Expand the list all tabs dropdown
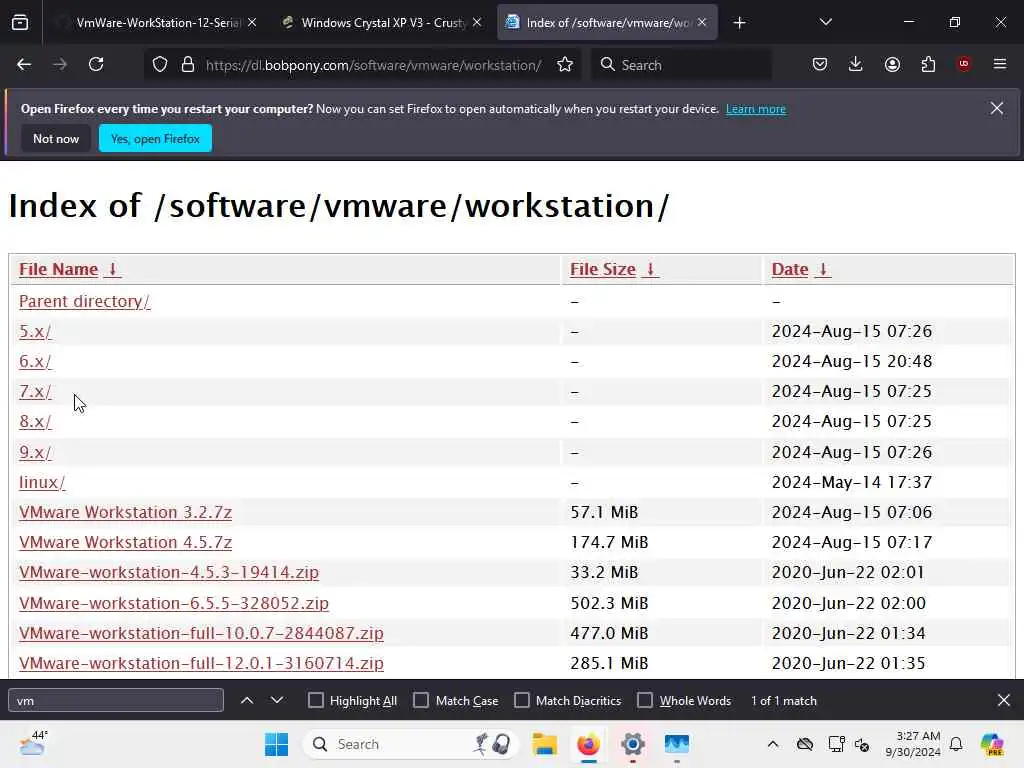1024x768 pixels. click(825, 22)
